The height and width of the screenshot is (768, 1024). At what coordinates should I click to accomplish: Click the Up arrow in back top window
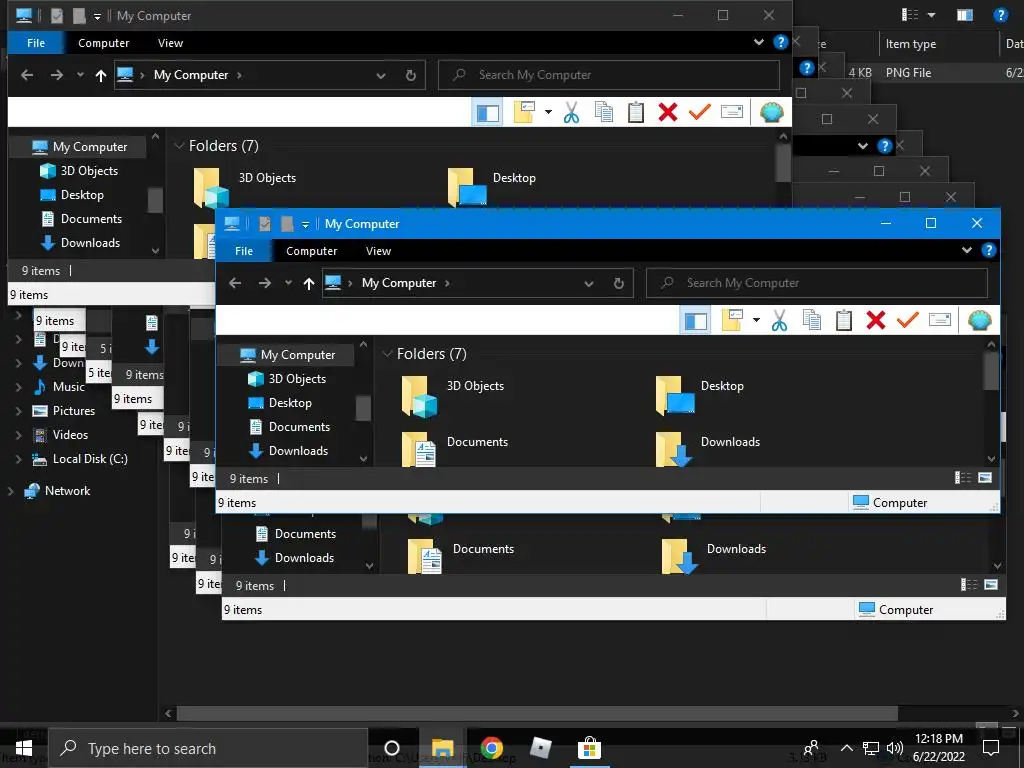coord(101,76)
